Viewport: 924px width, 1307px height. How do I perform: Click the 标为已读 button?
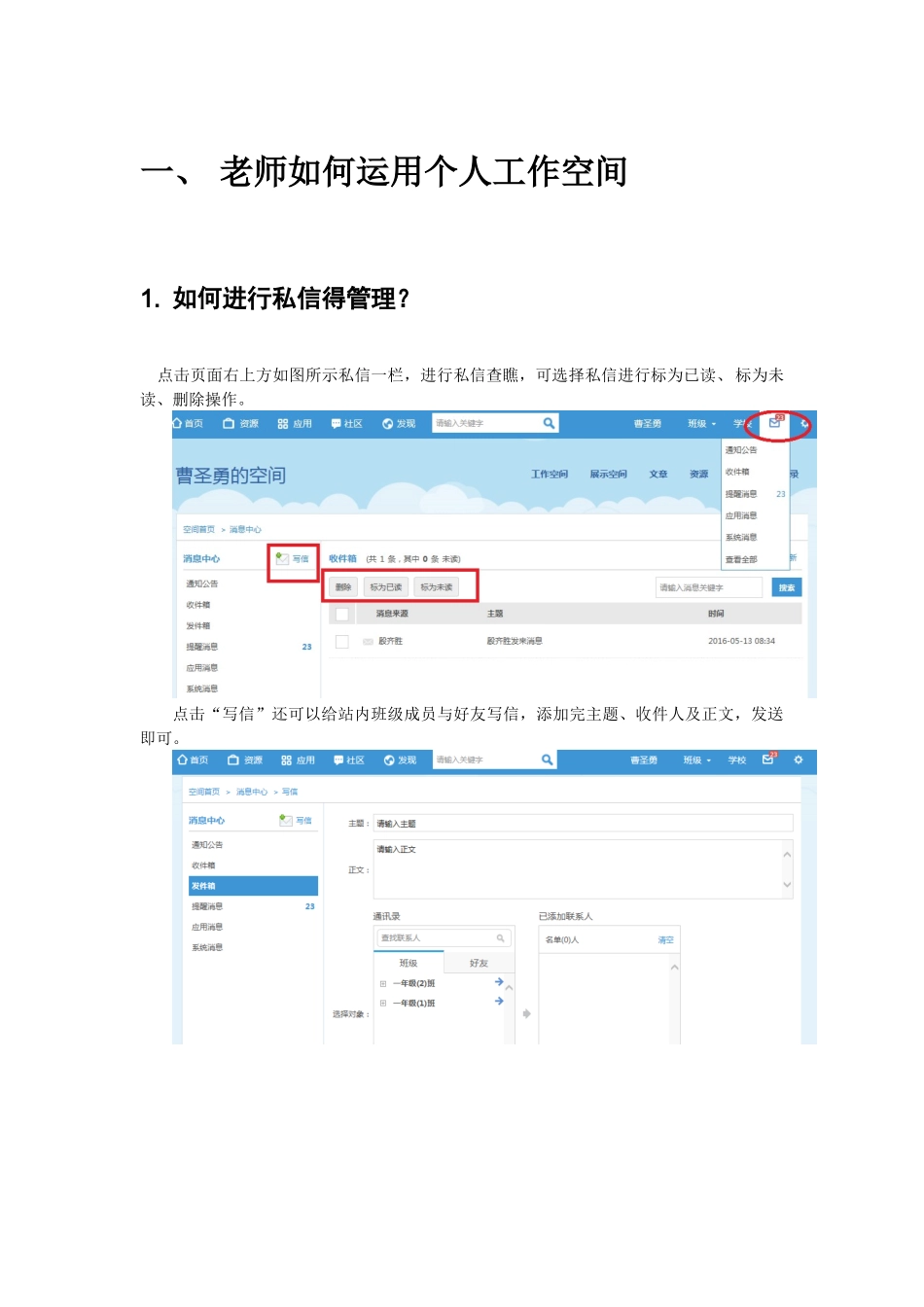[x=386, y=587]
